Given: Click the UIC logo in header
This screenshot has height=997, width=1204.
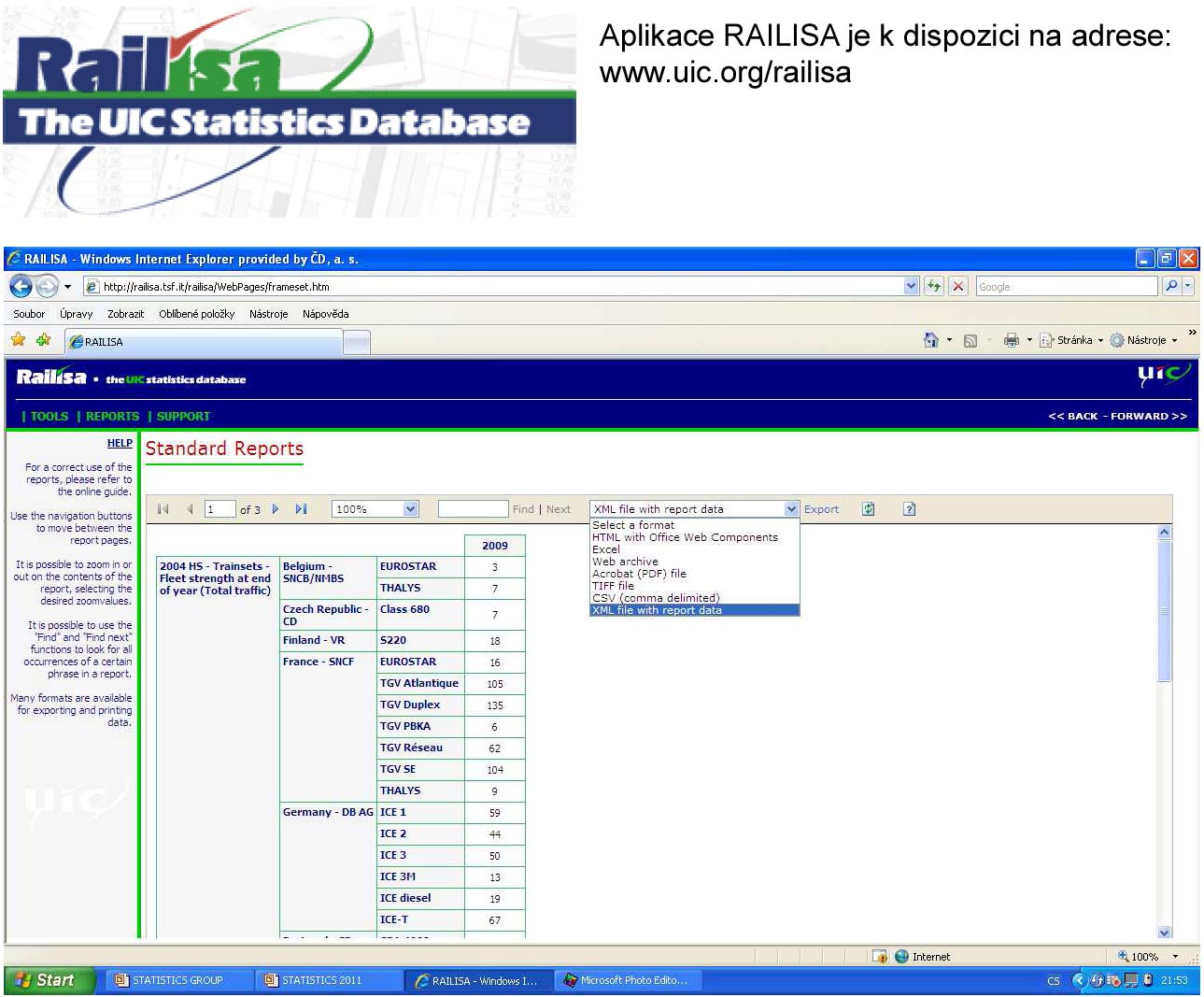Looking at the screenshot, I should 1164,376.
